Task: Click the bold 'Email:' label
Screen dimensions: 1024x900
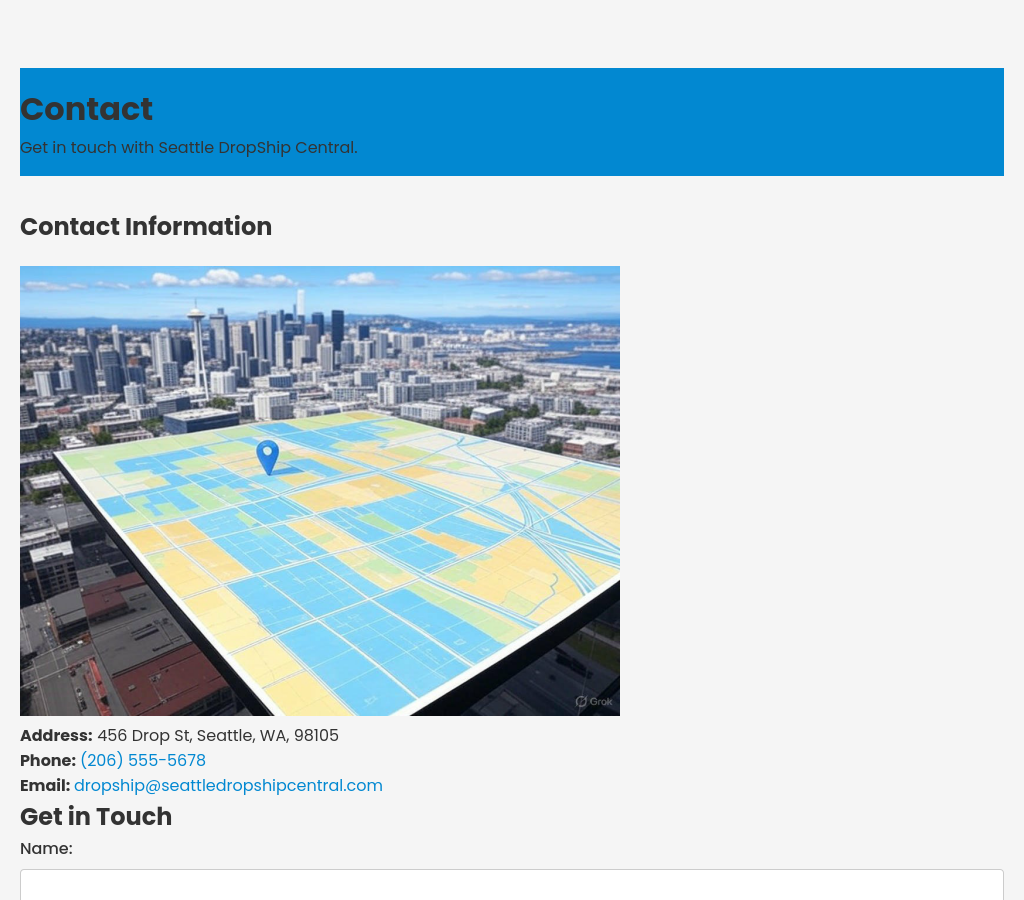Action: coord(45,785)
